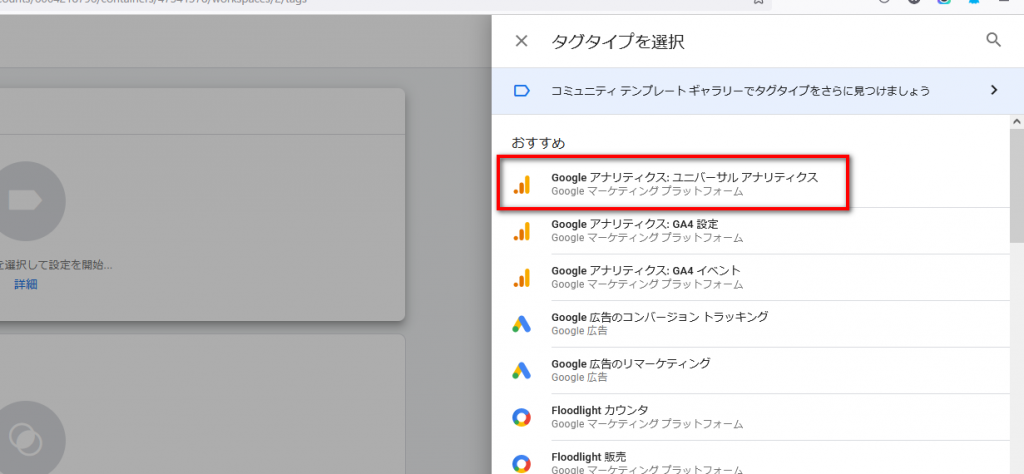1024x474 pixels.
Task: Open community template gallery banner text
Action: pyautogui.click(x=741, y=91)
